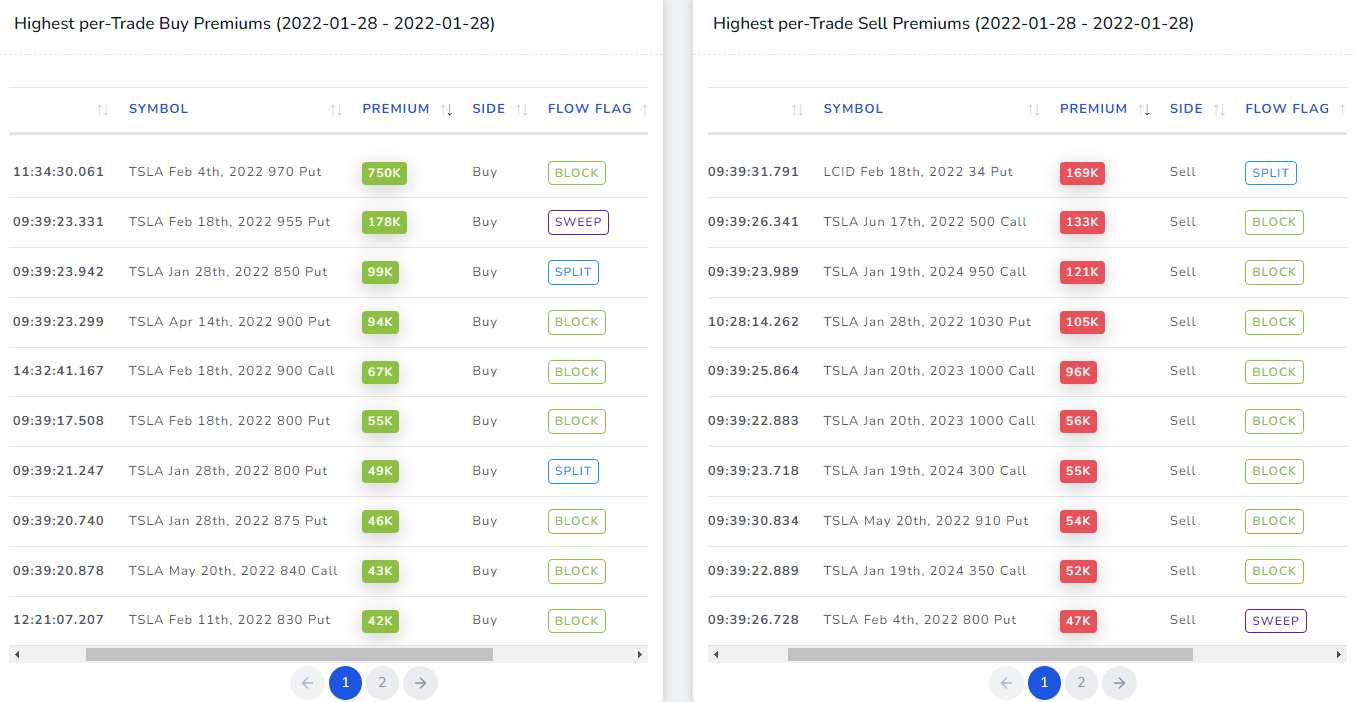Viewport: 1355px width, 702px height.
Task: Select TSLA Jun 17th, 2022 500 Call
Action: click(925, 222)
